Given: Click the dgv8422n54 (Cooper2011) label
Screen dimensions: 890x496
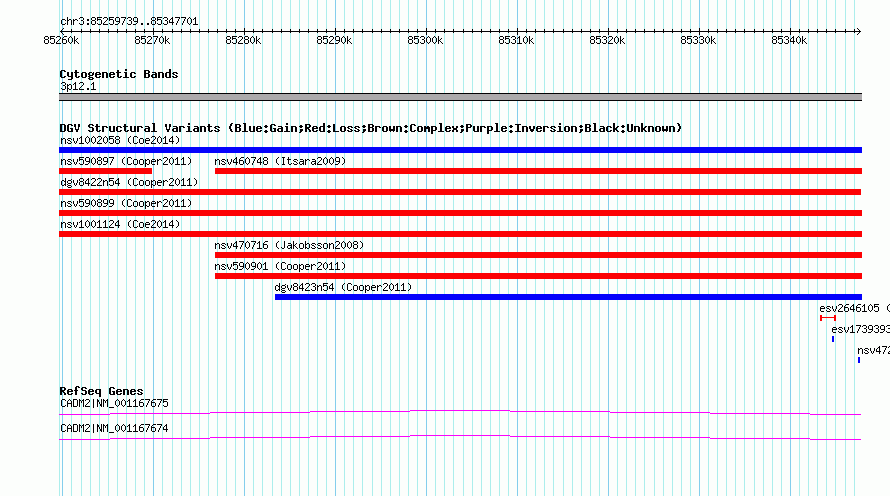Looking at the screenshot, I should point(129,182).
